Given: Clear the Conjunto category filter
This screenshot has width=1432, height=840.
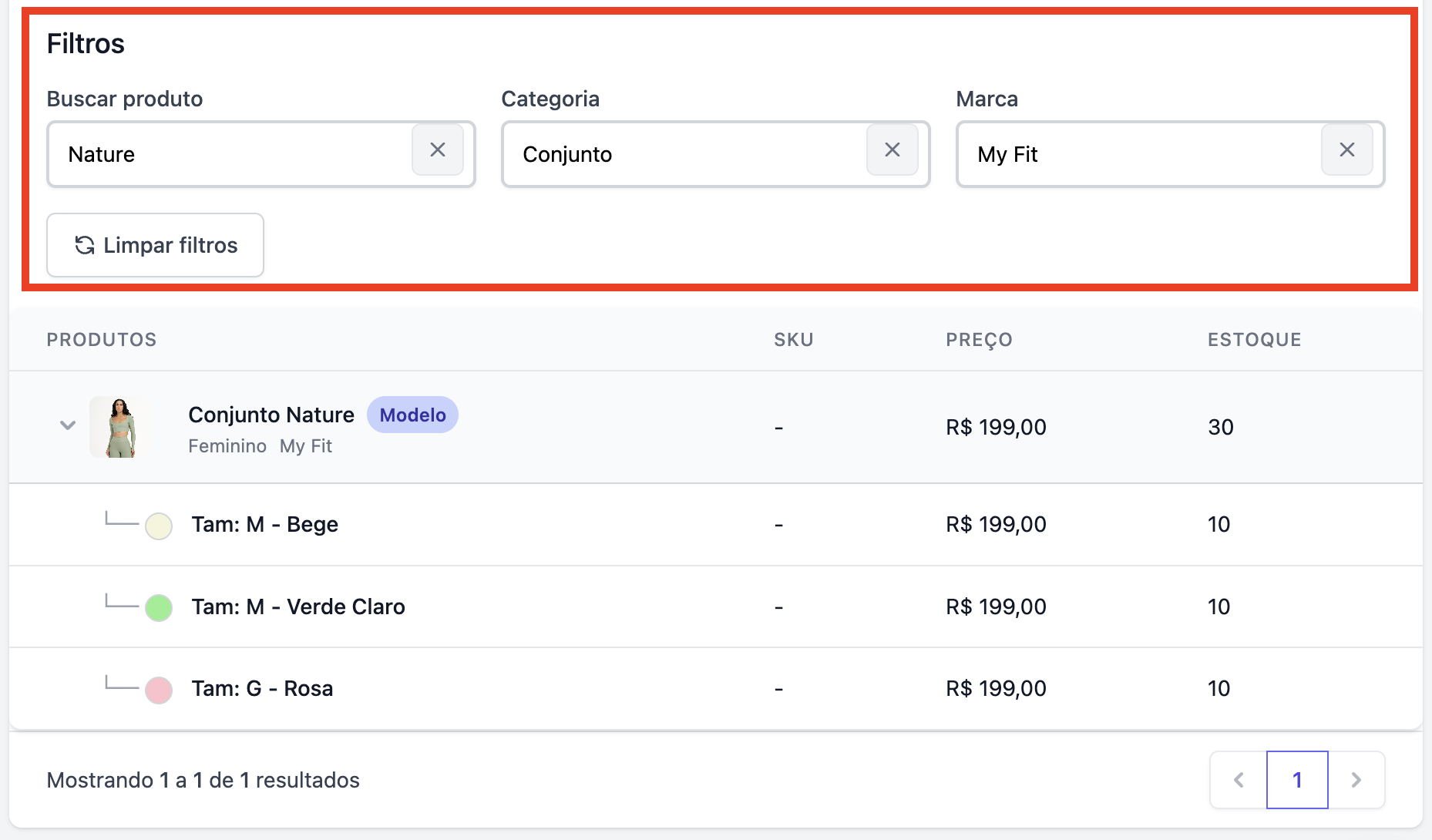Looking at the screenshot, I should click(x=892, y=150).
